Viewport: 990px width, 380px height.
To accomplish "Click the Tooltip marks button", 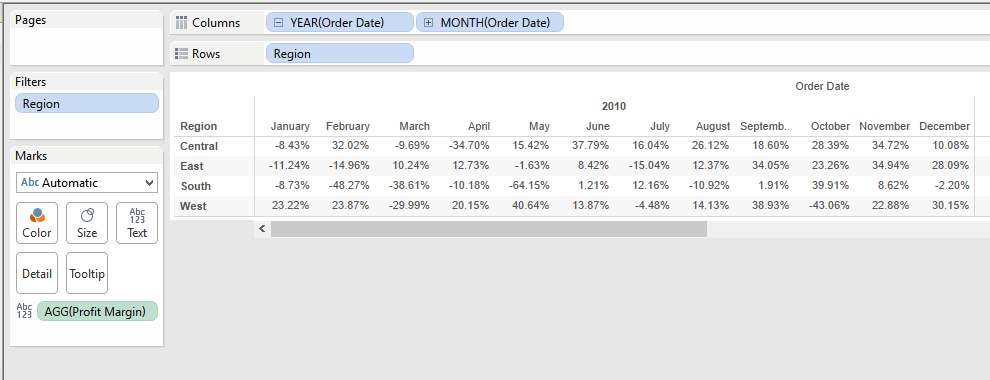I will [x=87, y=273].
